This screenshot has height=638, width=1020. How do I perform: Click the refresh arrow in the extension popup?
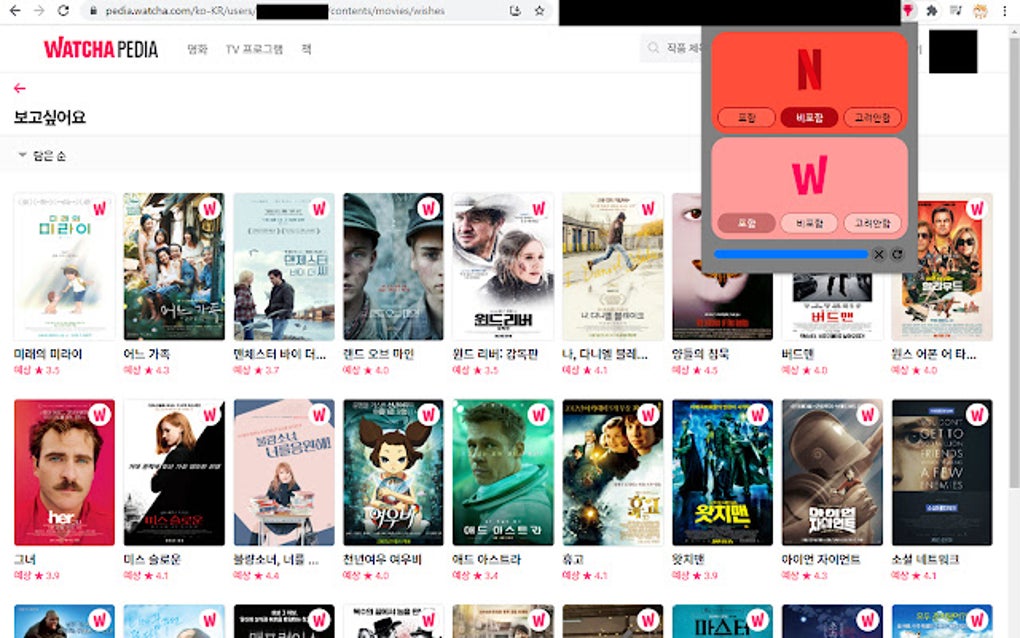pyautogui.click(x=896, y=254)
